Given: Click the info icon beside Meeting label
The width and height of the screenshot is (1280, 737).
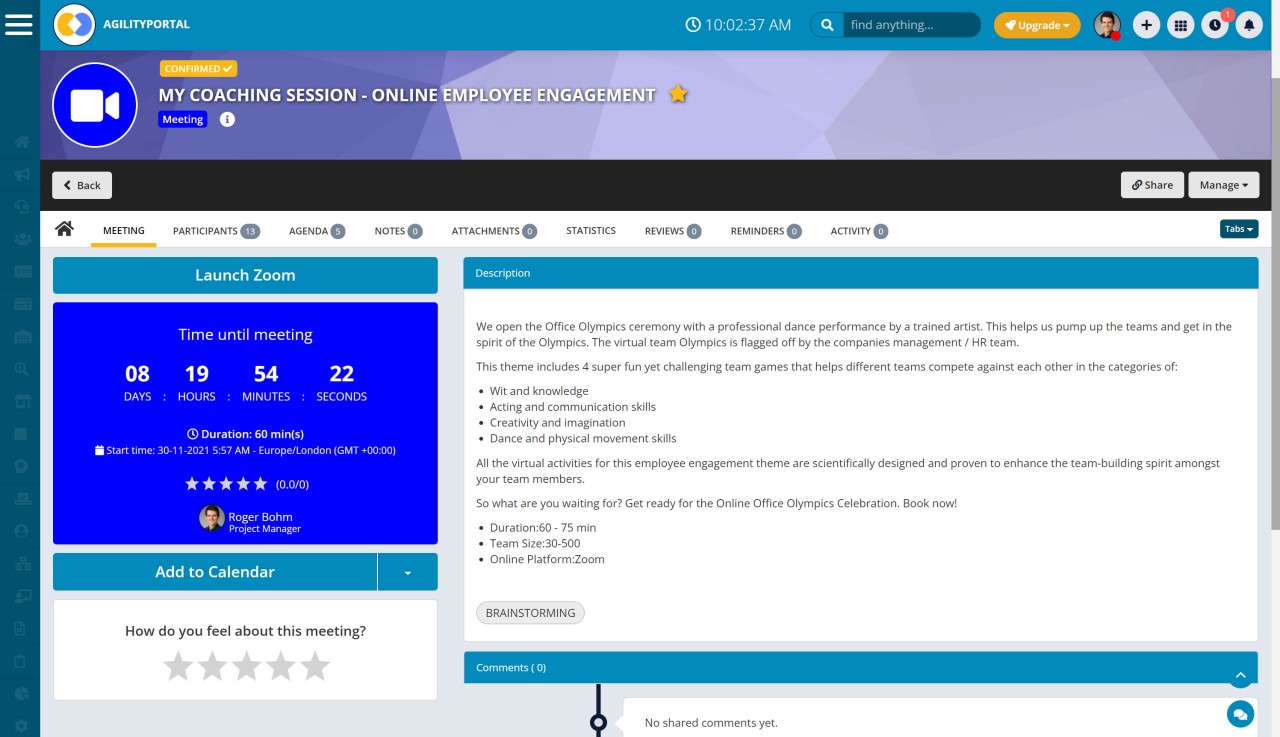Looking at the screenshot, I should pos(227,120).
